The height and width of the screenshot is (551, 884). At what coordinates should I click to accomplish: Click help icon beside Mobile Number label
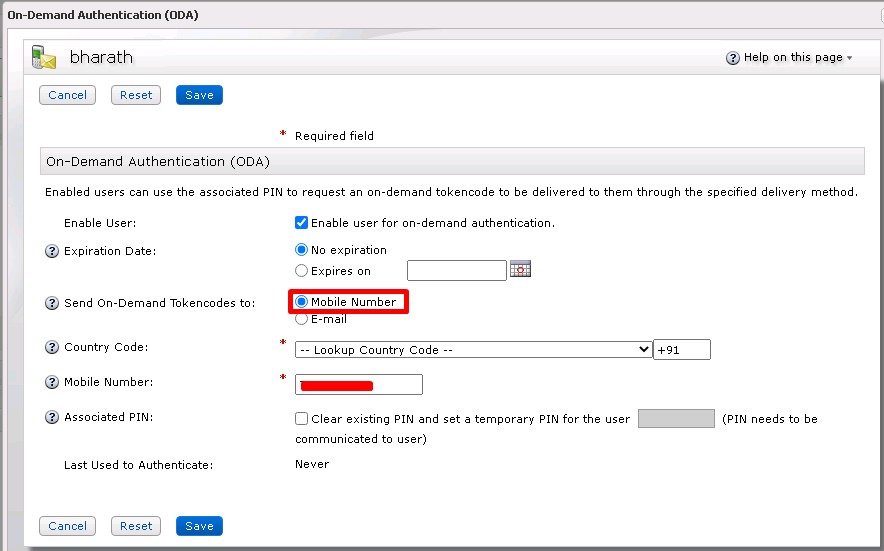pos(52,383)
